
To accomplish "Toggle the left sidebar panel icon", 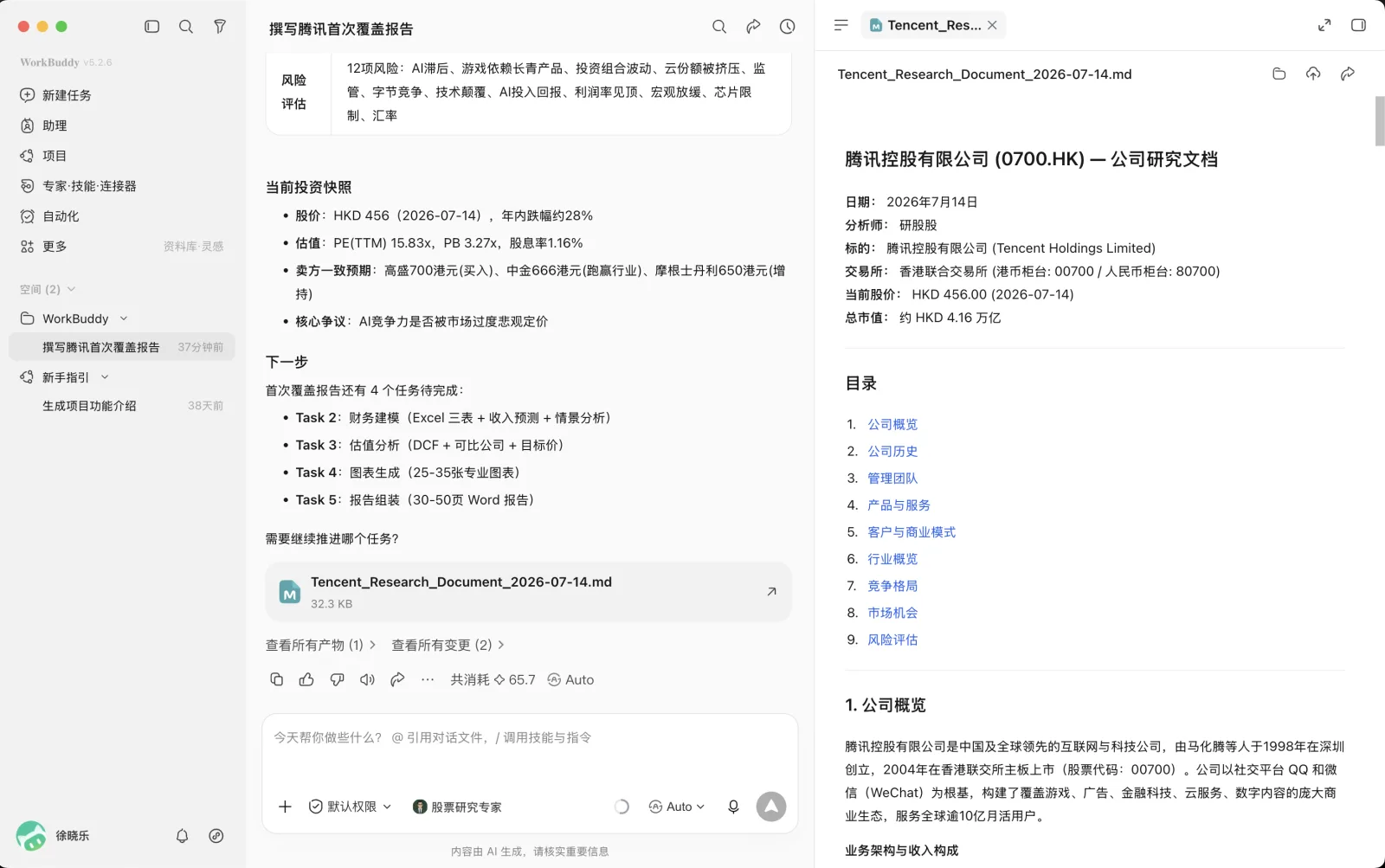I will pyautogui.click(x=152, y=27).
